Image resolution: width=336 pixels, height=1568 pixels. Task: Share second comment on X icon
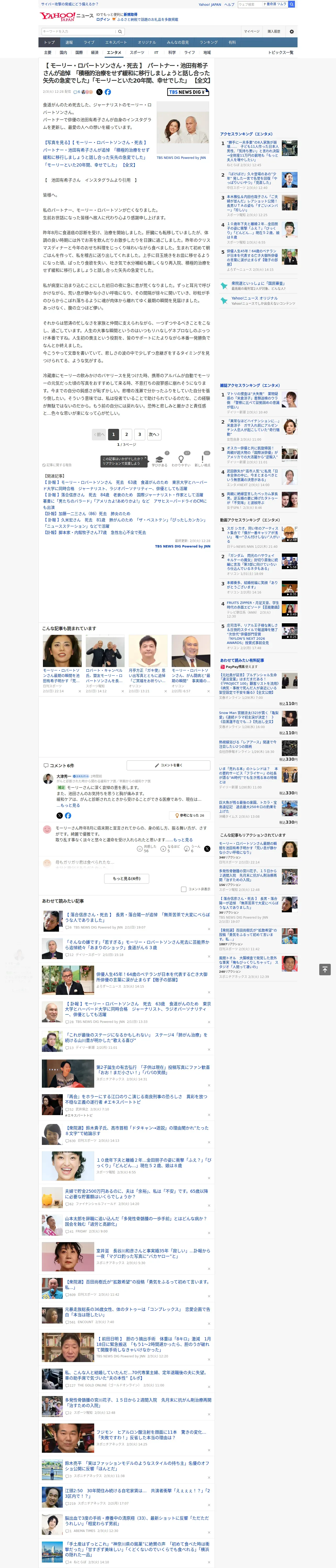(x=207, y=849)
